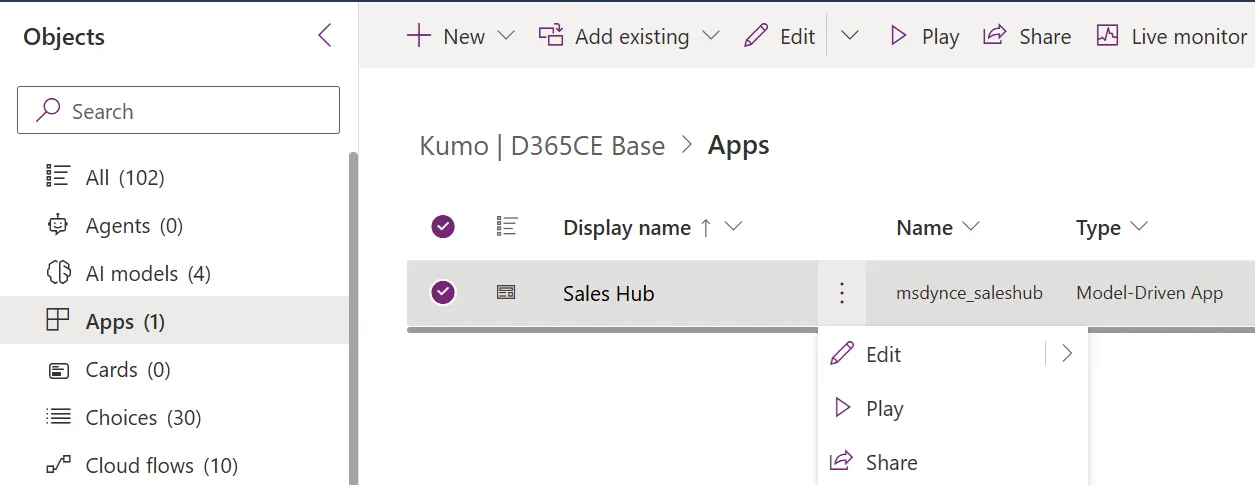
Task: Click the Objects pane heading
Action: point(64,36)
